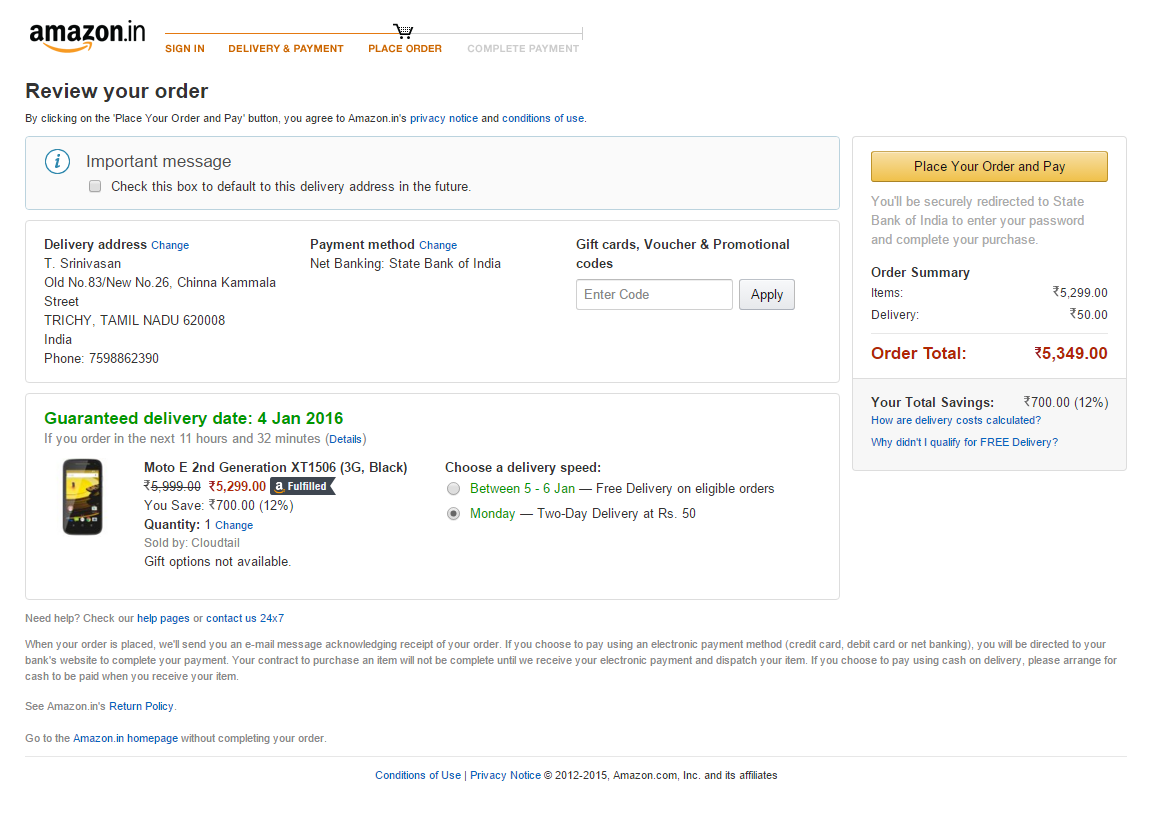Open the help pages link
Viewport: 1175px width, 819px height.
coord(163,618)
